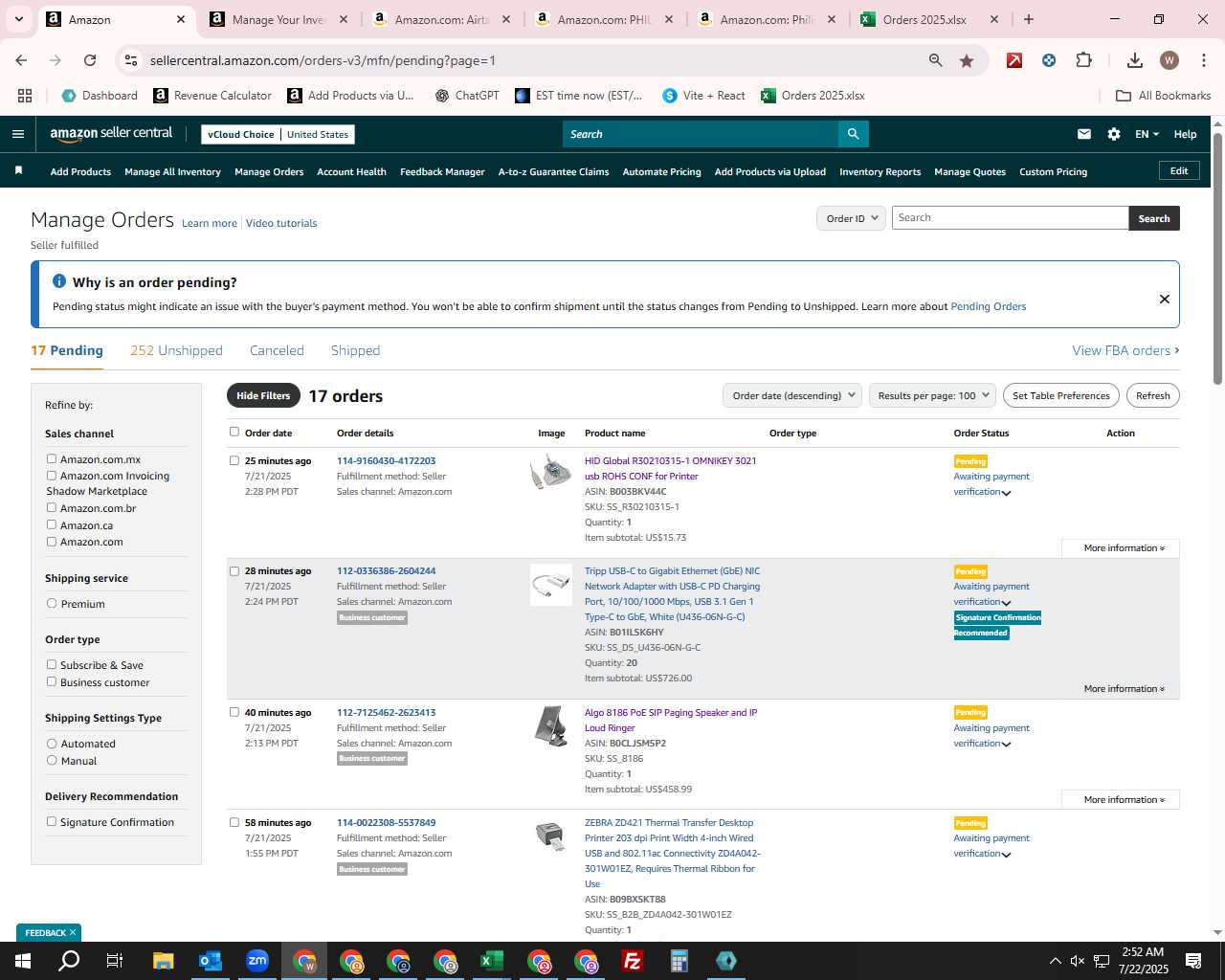Select the Premium shipping service radio
The image size is (1225, 980).
[x=52, y=603]
